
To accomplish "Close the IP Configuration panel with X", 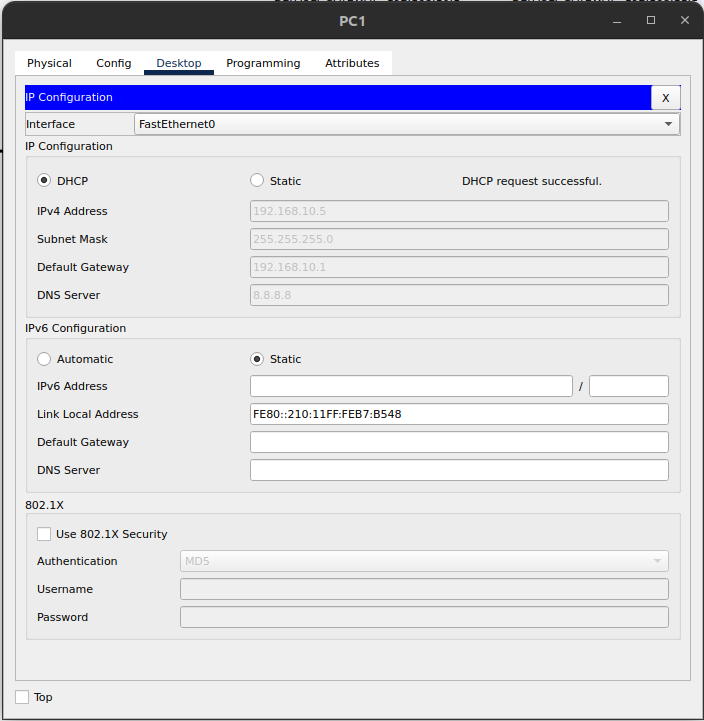I will tap(665, 97).
